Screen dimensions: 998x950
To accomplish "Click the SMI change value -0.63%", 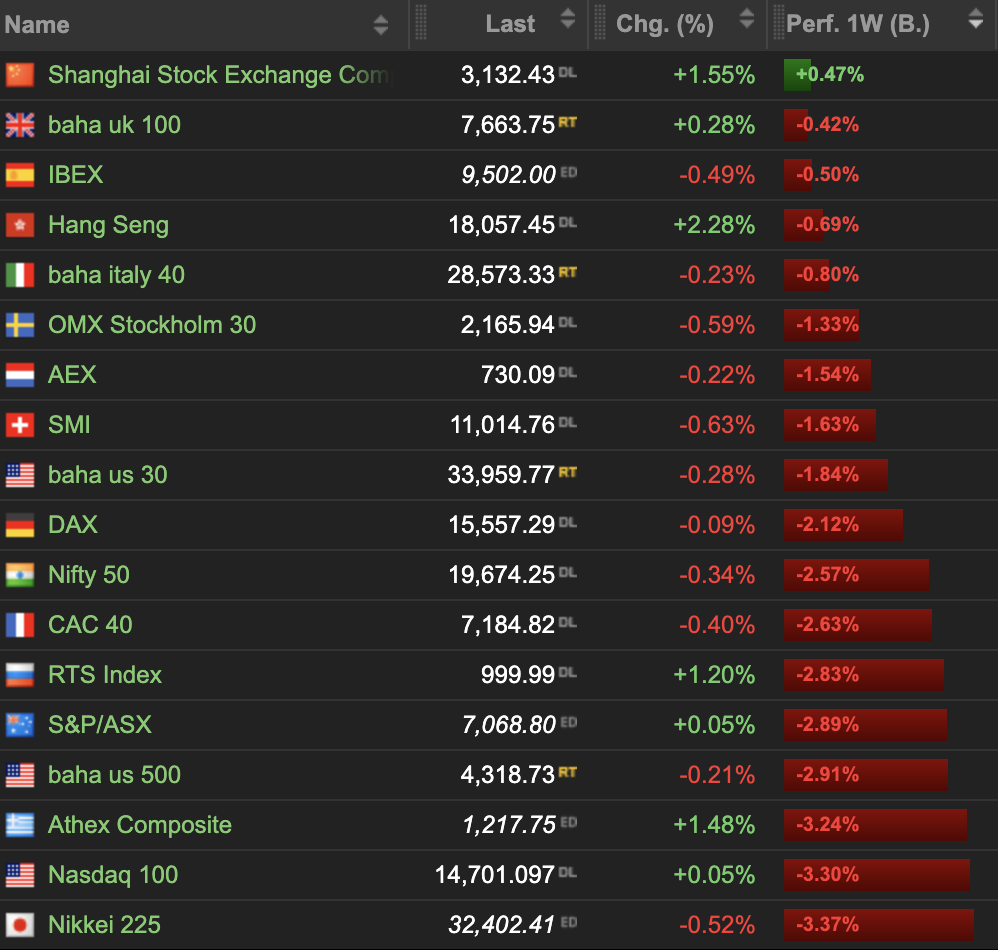I will click(717, 425).
